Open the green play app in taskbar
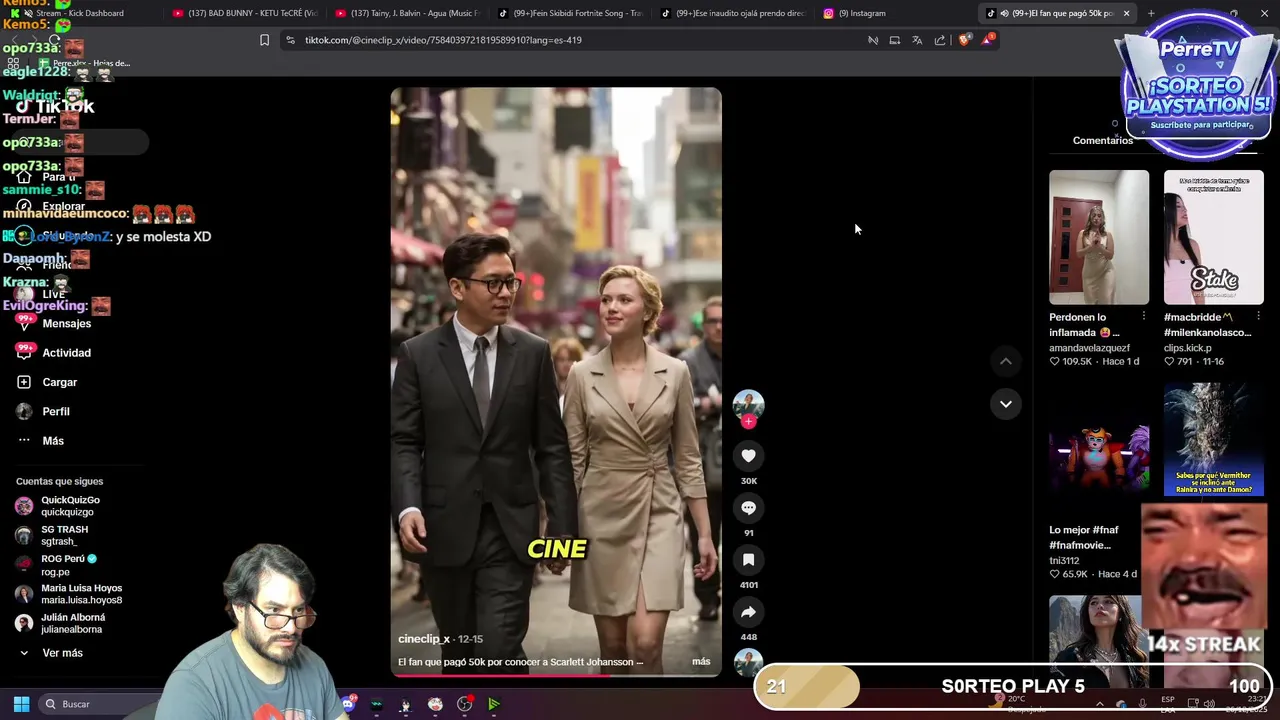 (494, 704)
